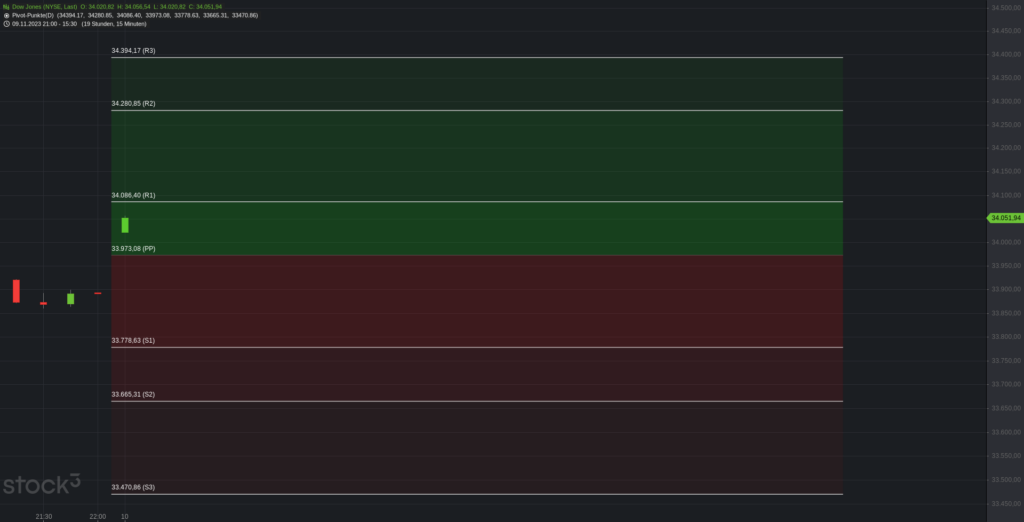Select the 33.470,86 (S3) support label
1024x522 pixels.
pos(133,487)
